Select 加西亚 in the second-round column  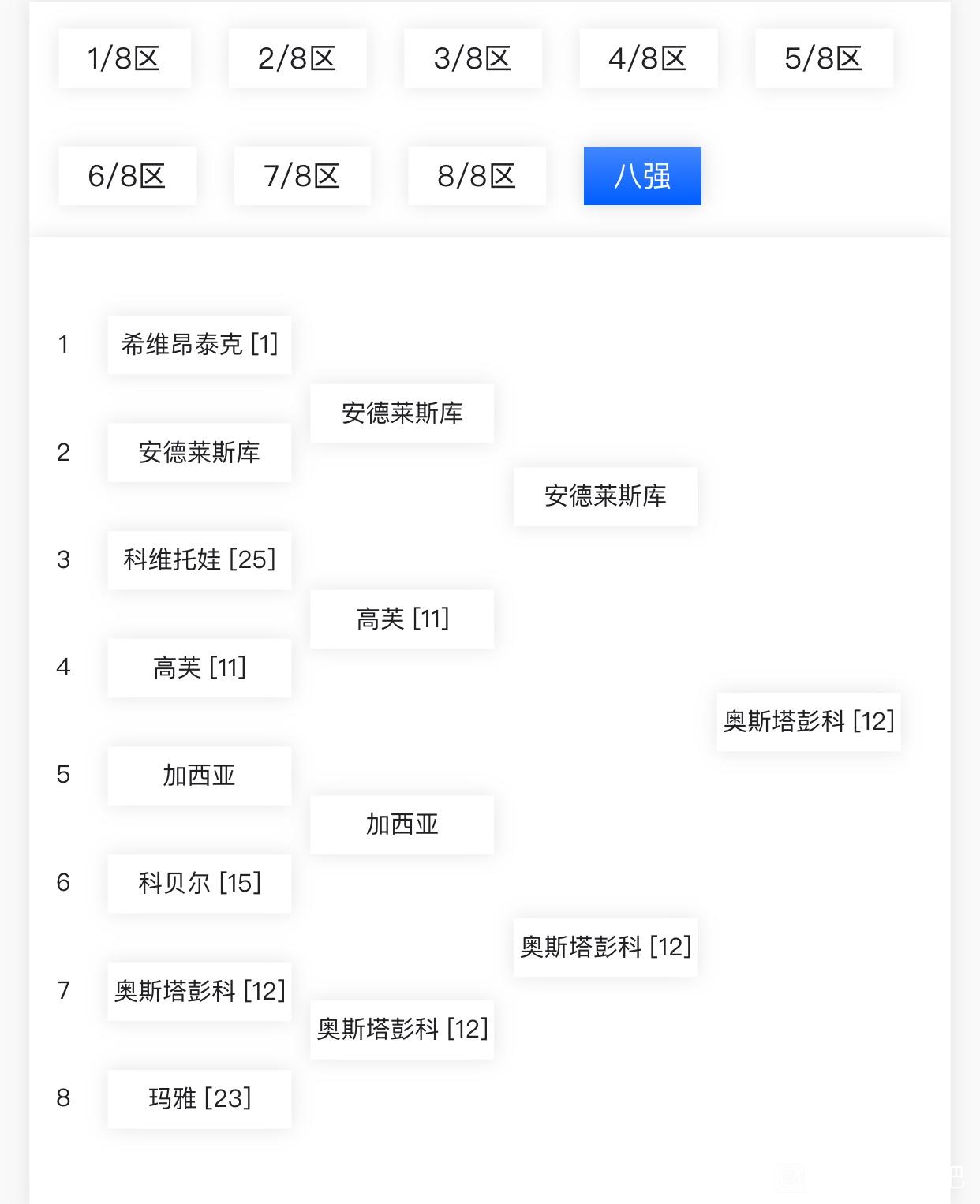[402, 825]
